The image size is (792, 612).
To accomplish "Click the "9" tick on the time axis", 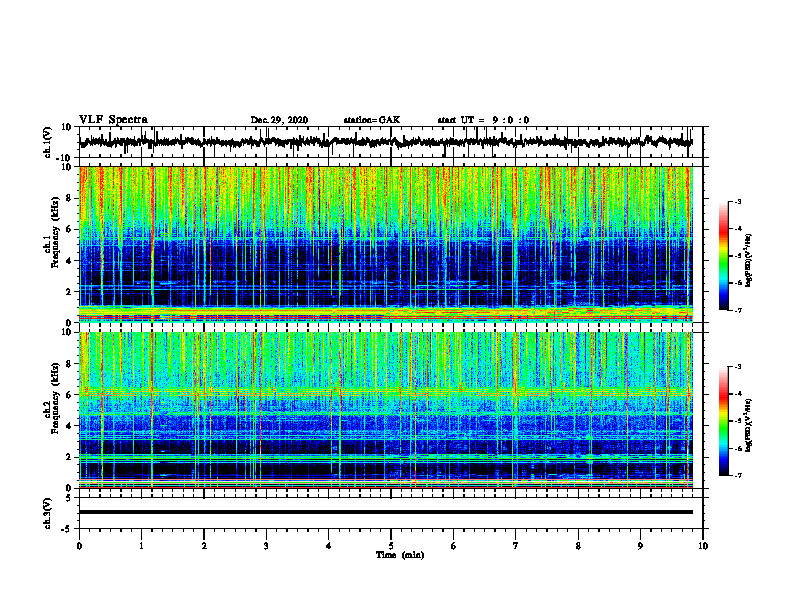I will (640, 546).
